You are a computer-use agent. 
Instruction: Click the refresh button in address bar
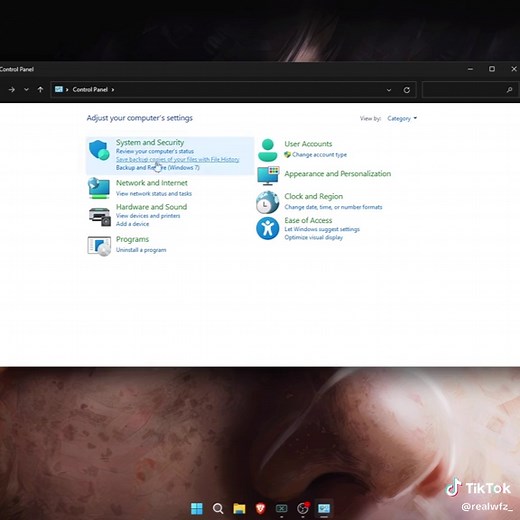[407, 90]
